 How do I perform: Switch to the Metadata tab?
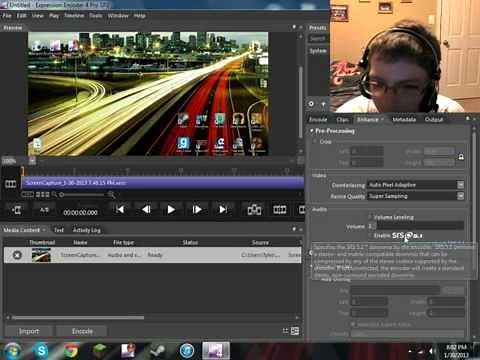click(x=404, y=119)
